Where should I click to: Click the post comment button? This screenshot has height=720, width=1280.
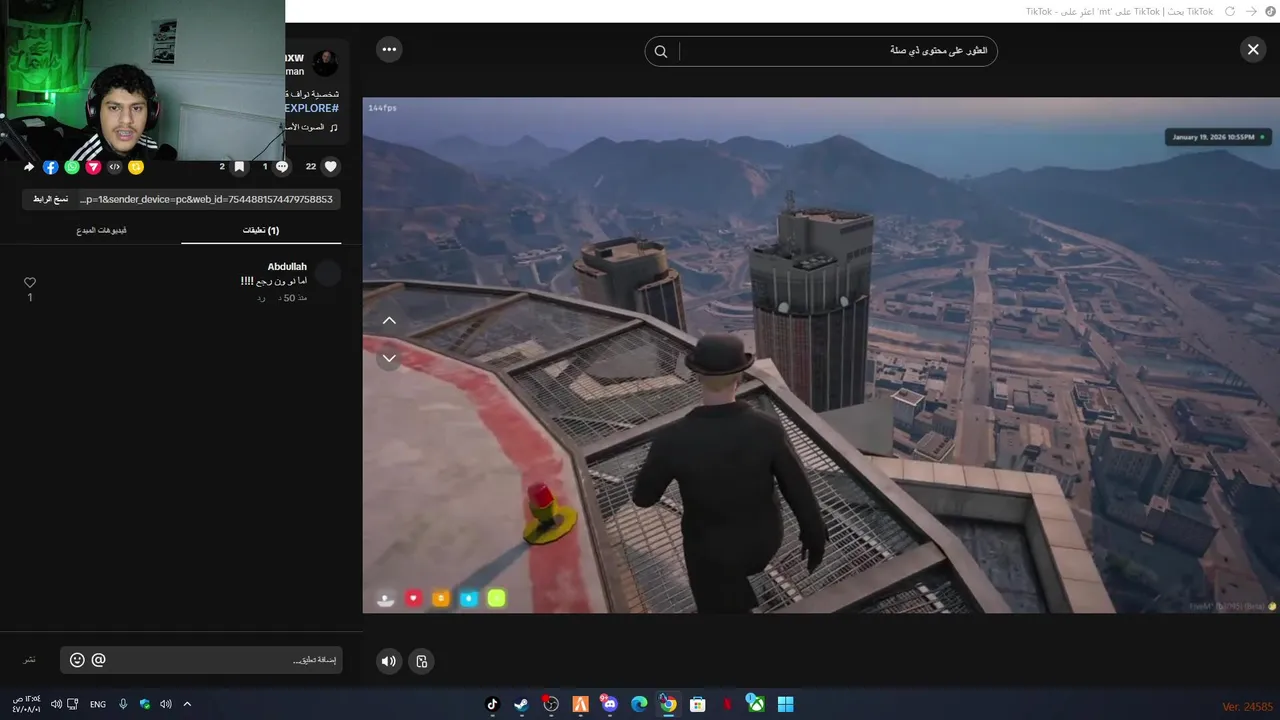pos(30,660)
